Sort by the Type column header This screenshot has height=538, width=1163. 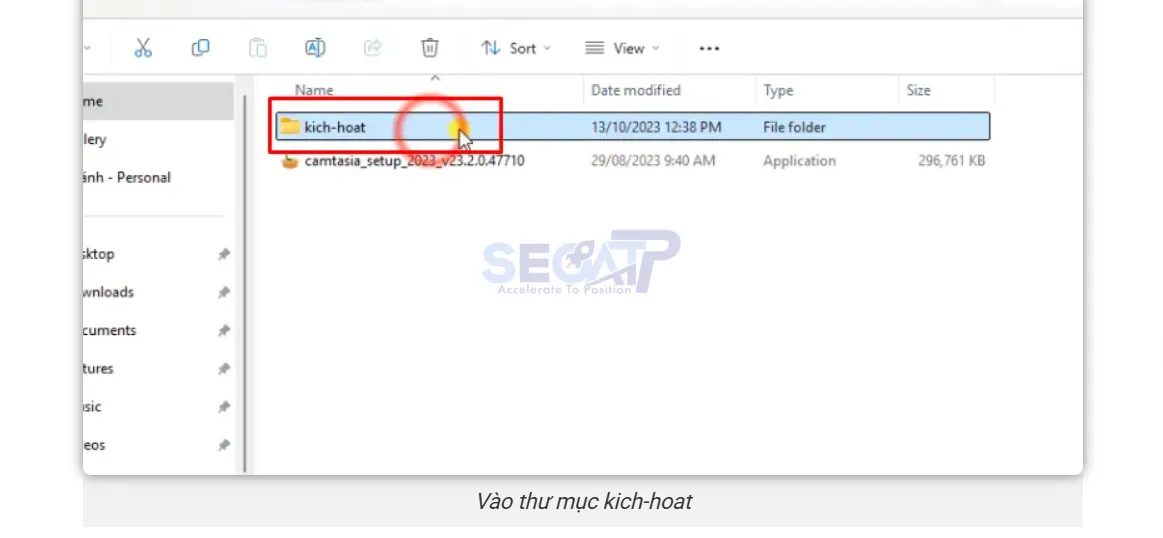coord(778,90)
